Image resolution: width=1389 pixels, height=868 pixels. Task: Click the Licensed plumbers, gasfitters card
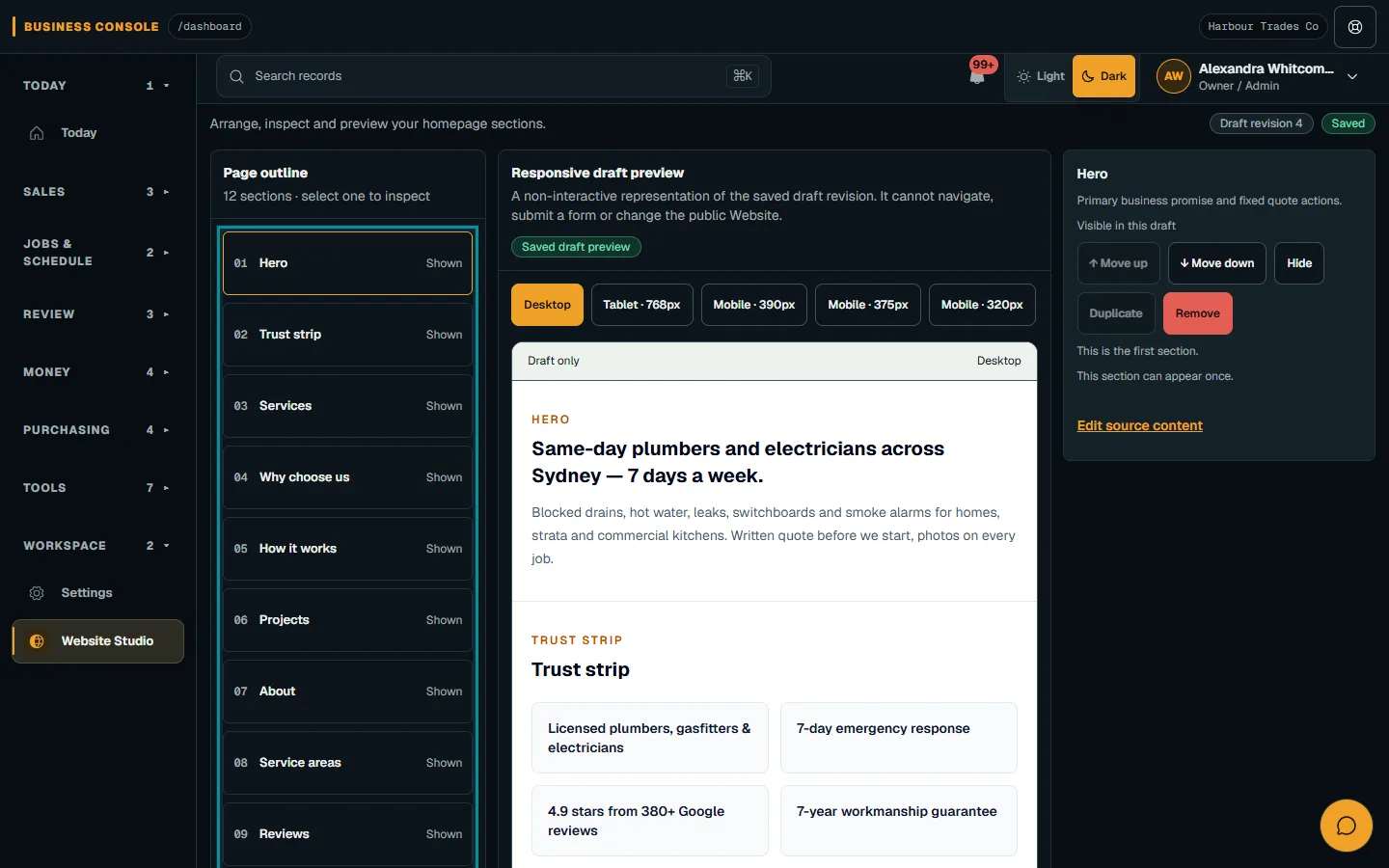point(649,738)
